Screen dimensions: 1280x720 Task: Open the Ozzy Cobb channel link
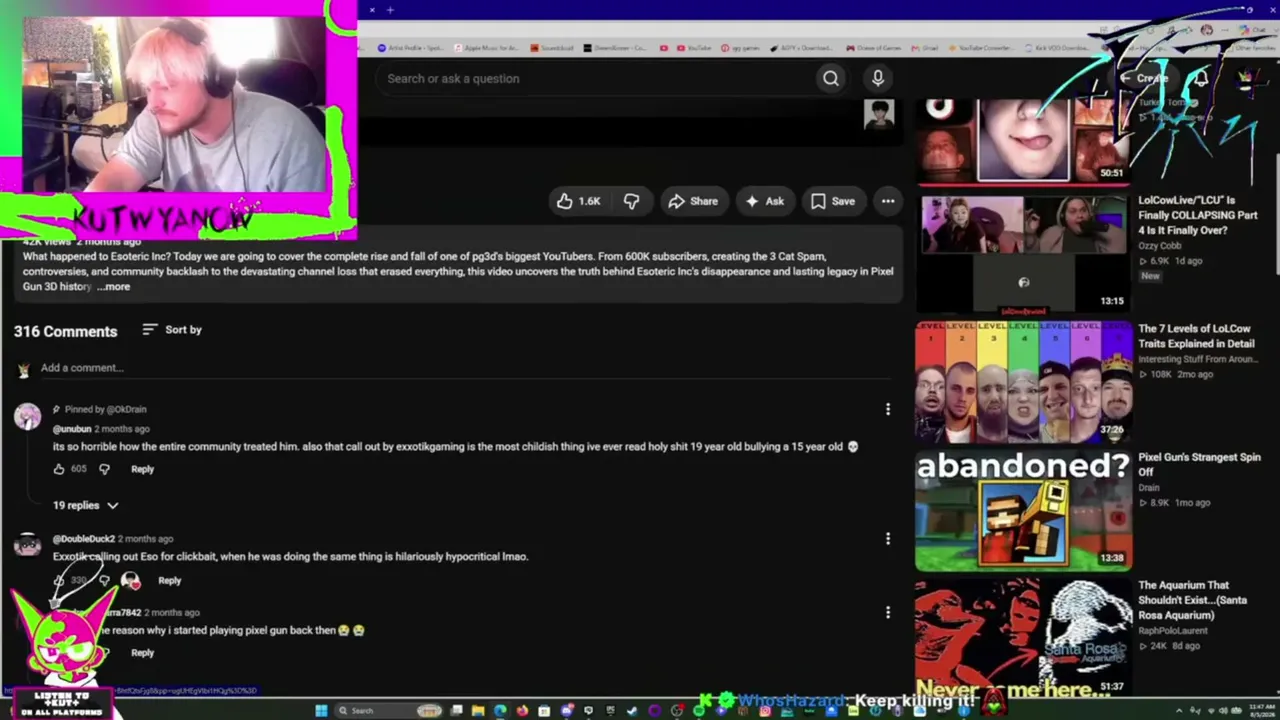click(1161, 246)
